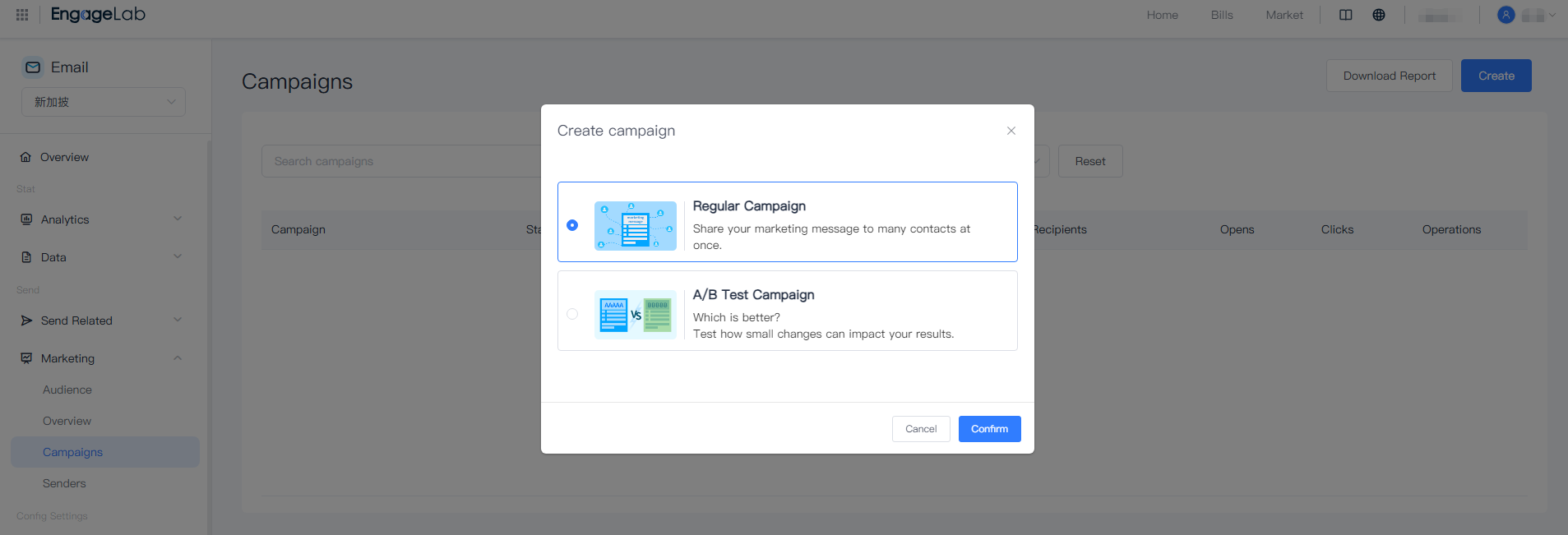Click the Email envelope icon in sidebar
This screenshot has width=1568, height=535.
coord(33,67)
